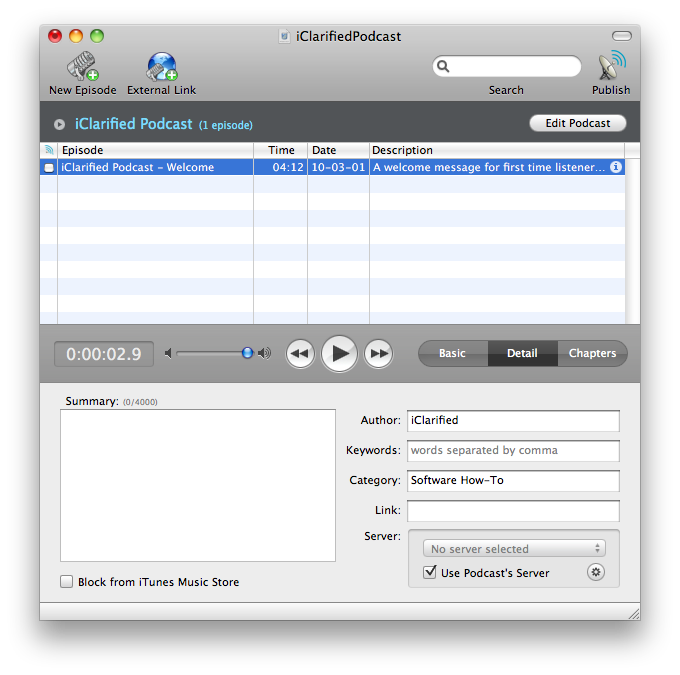Click the Keywords input field
680x675 pixels.
click(x=513, y=451)
